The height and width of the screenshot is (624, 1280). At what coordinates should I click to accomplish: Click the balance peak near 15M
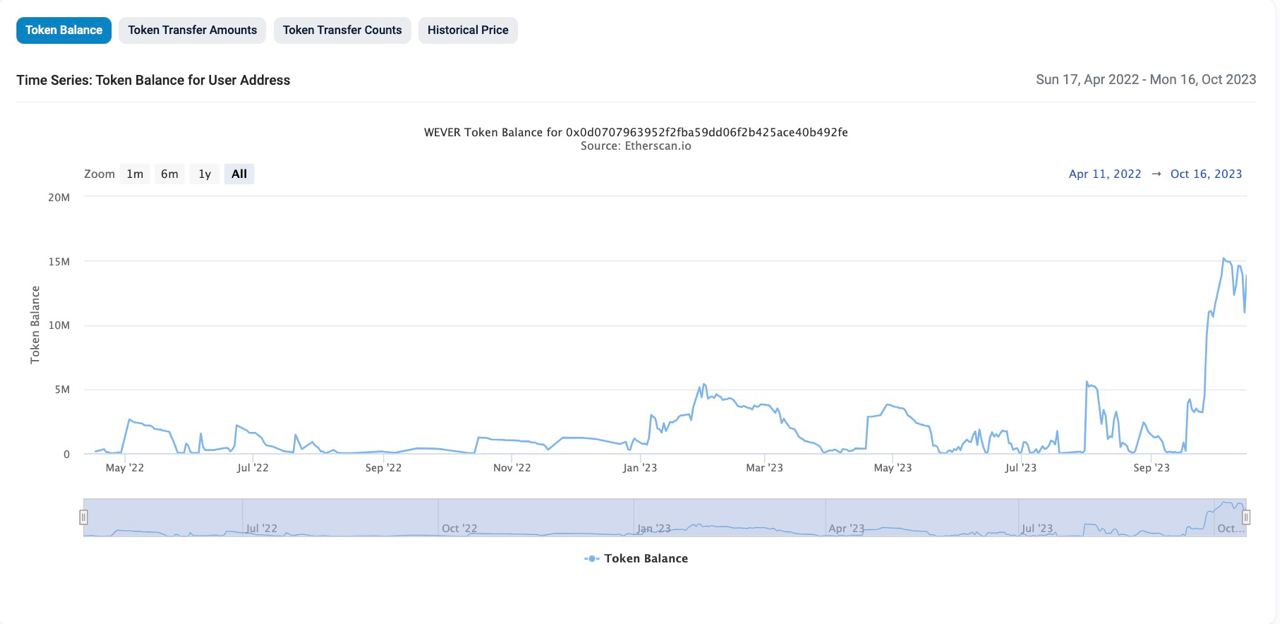[x=1224, y=259]
